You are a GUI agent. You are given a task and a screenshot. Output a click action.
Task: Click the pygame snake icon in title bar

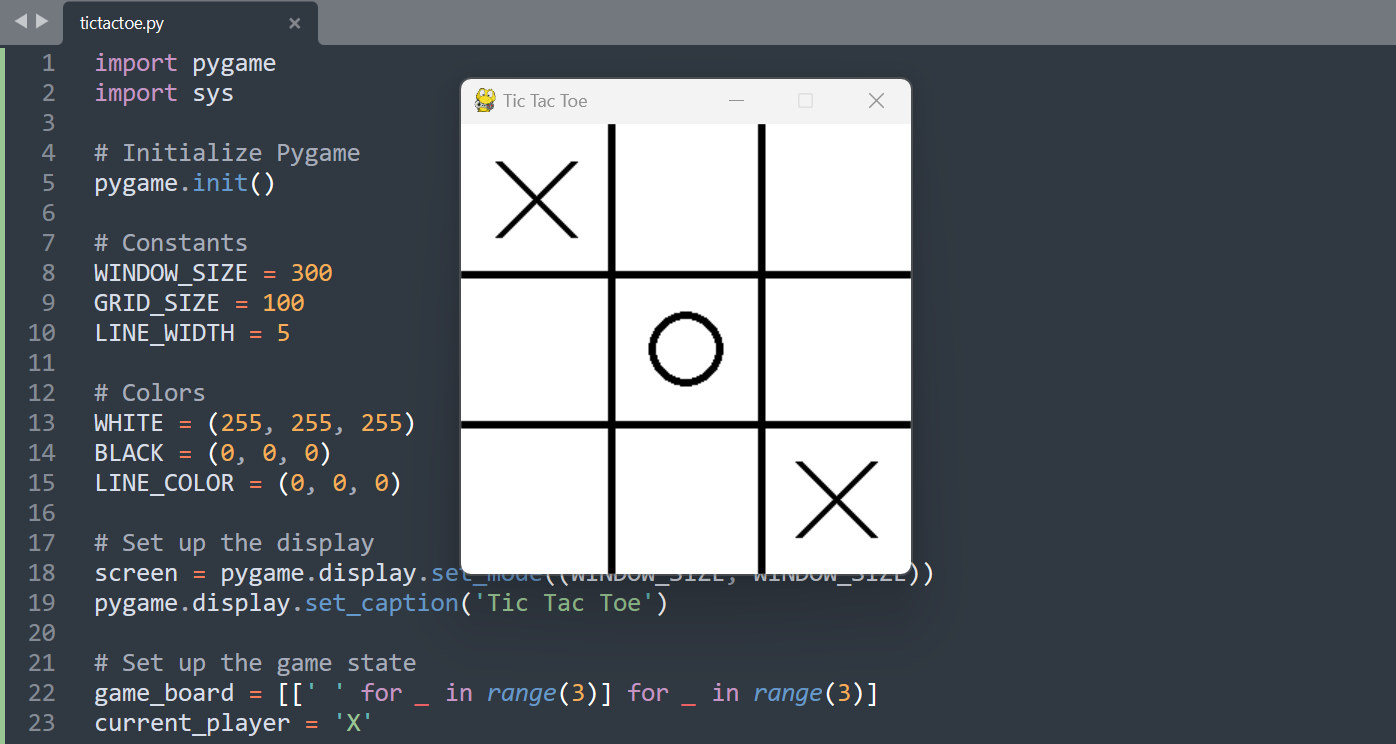[485, 100]
